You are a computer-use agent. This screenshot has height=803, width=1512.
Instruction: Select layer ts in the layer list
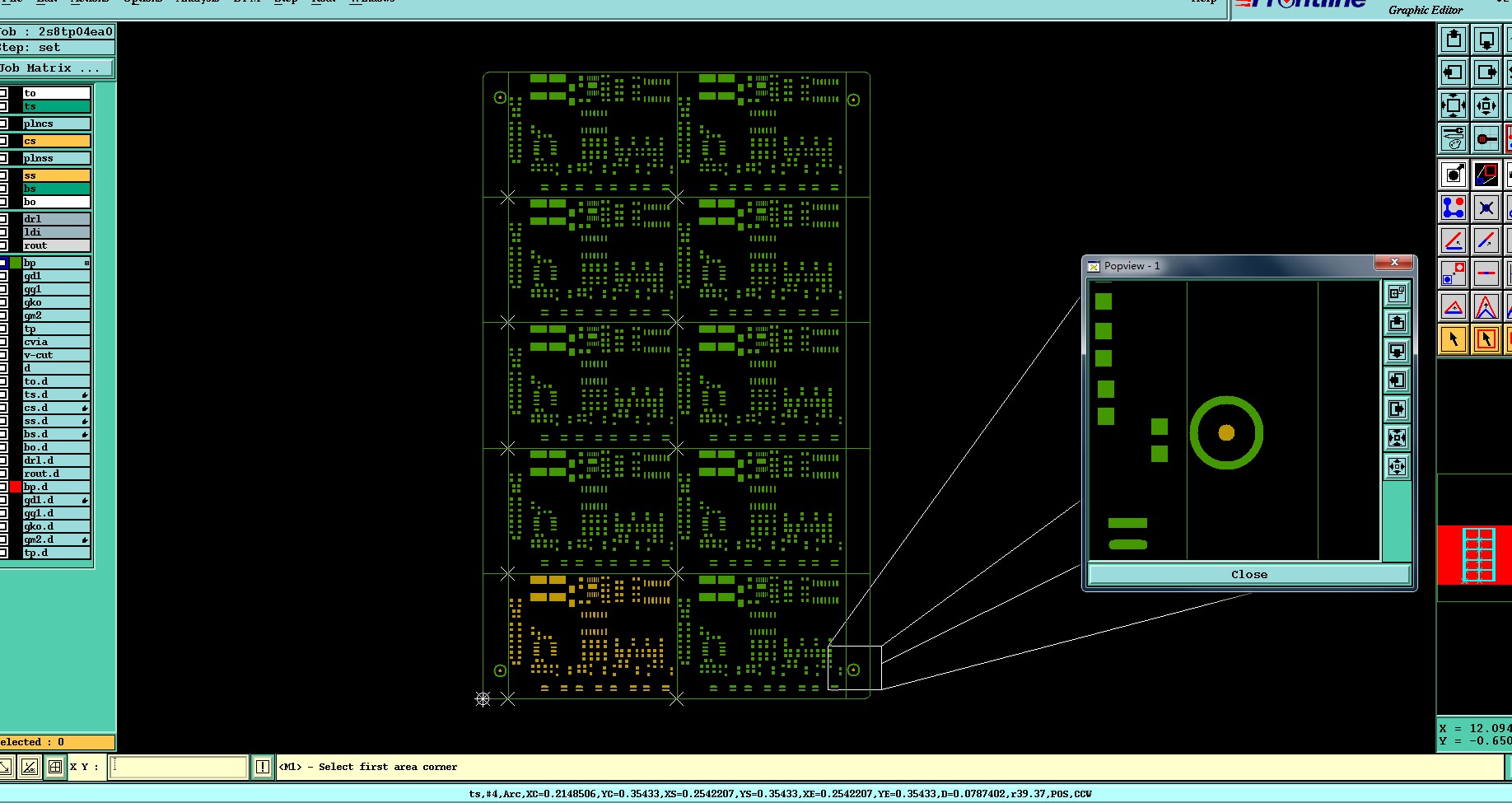pyautogui.click(x=56, y=106)
